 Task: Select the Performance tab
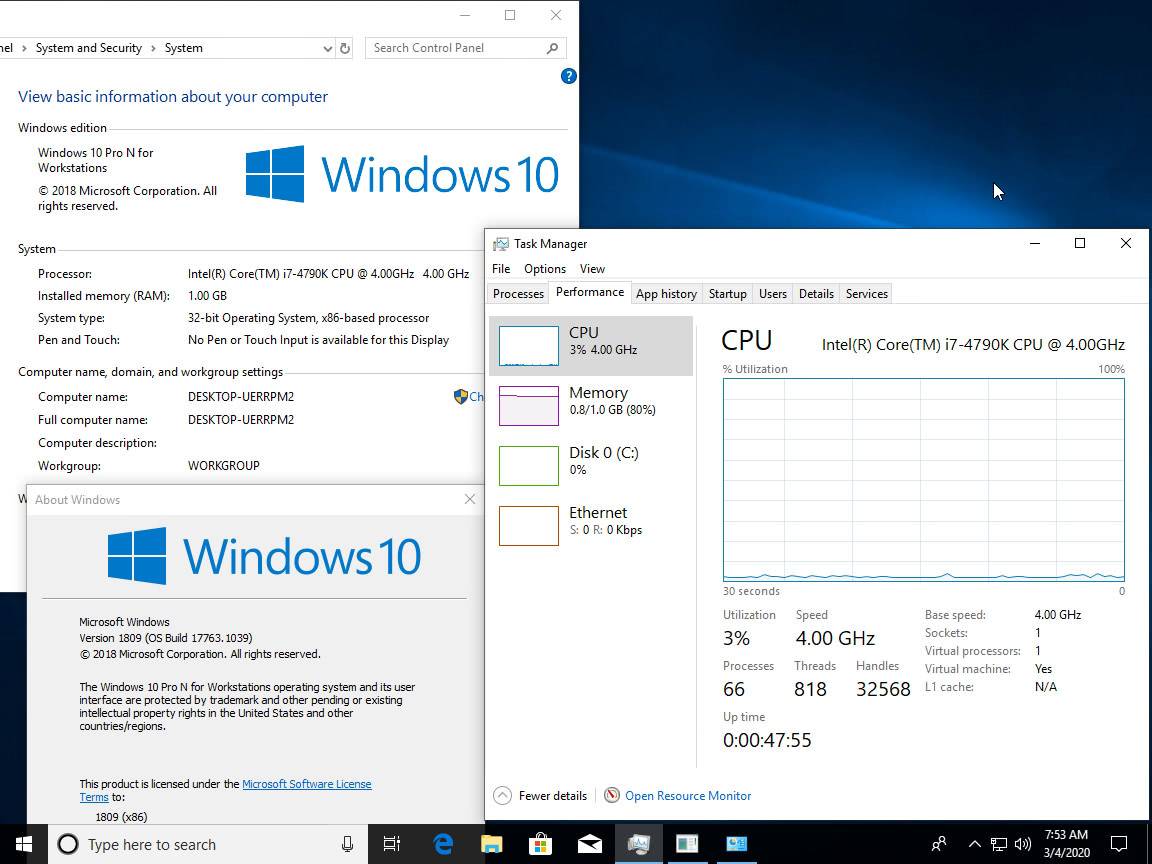590,292
